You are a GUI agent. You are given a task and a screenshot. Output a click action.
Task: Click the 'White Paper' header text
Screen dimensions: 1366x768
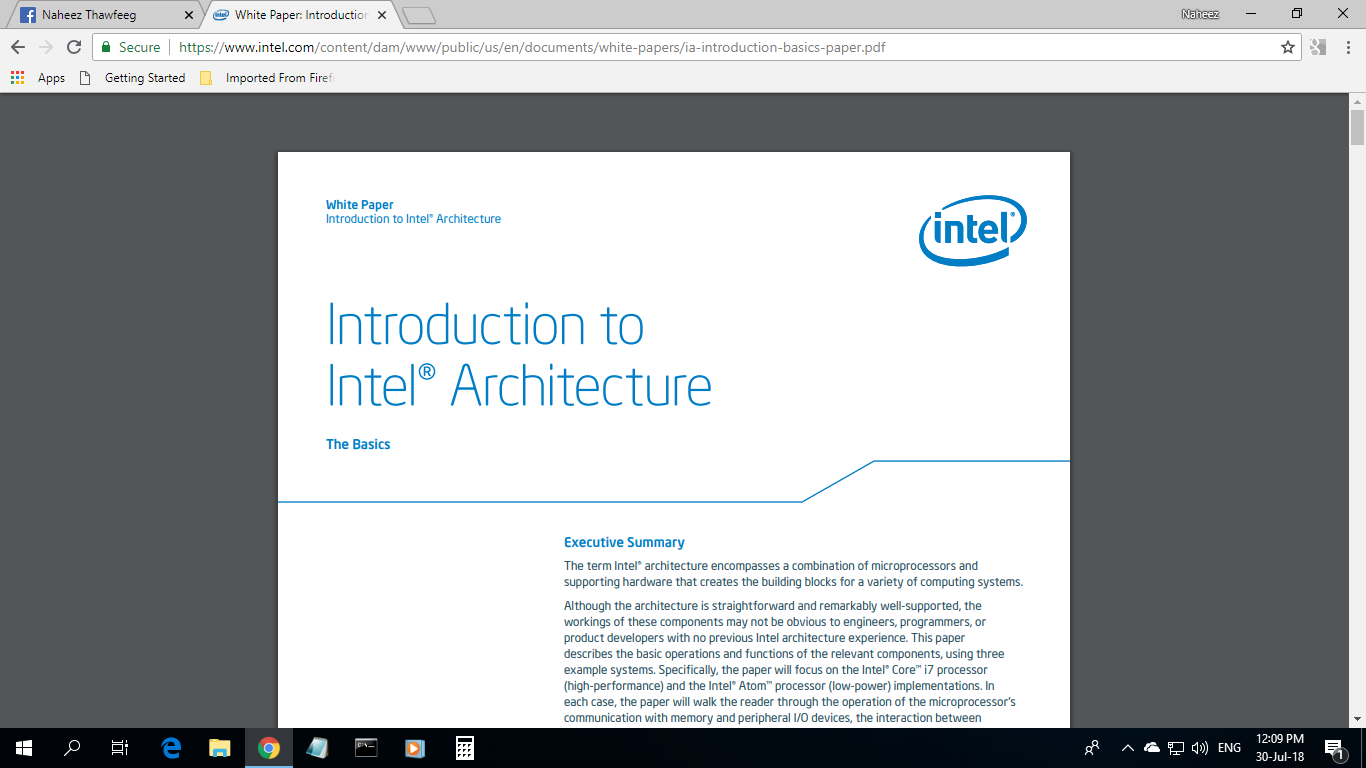pos(360,205)
